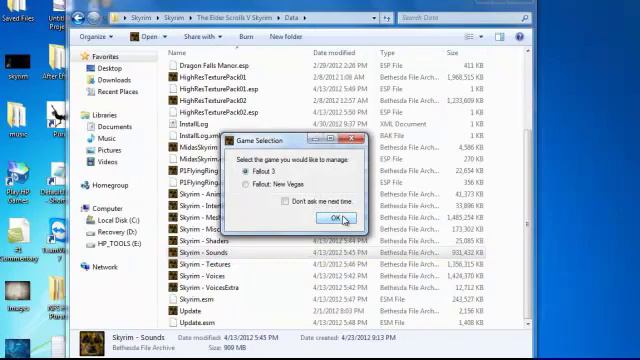The height and width of the screenshot is (360, 640).
Task: Click the Skyrim - Sounds archive icon
Action: coord(173,253)
